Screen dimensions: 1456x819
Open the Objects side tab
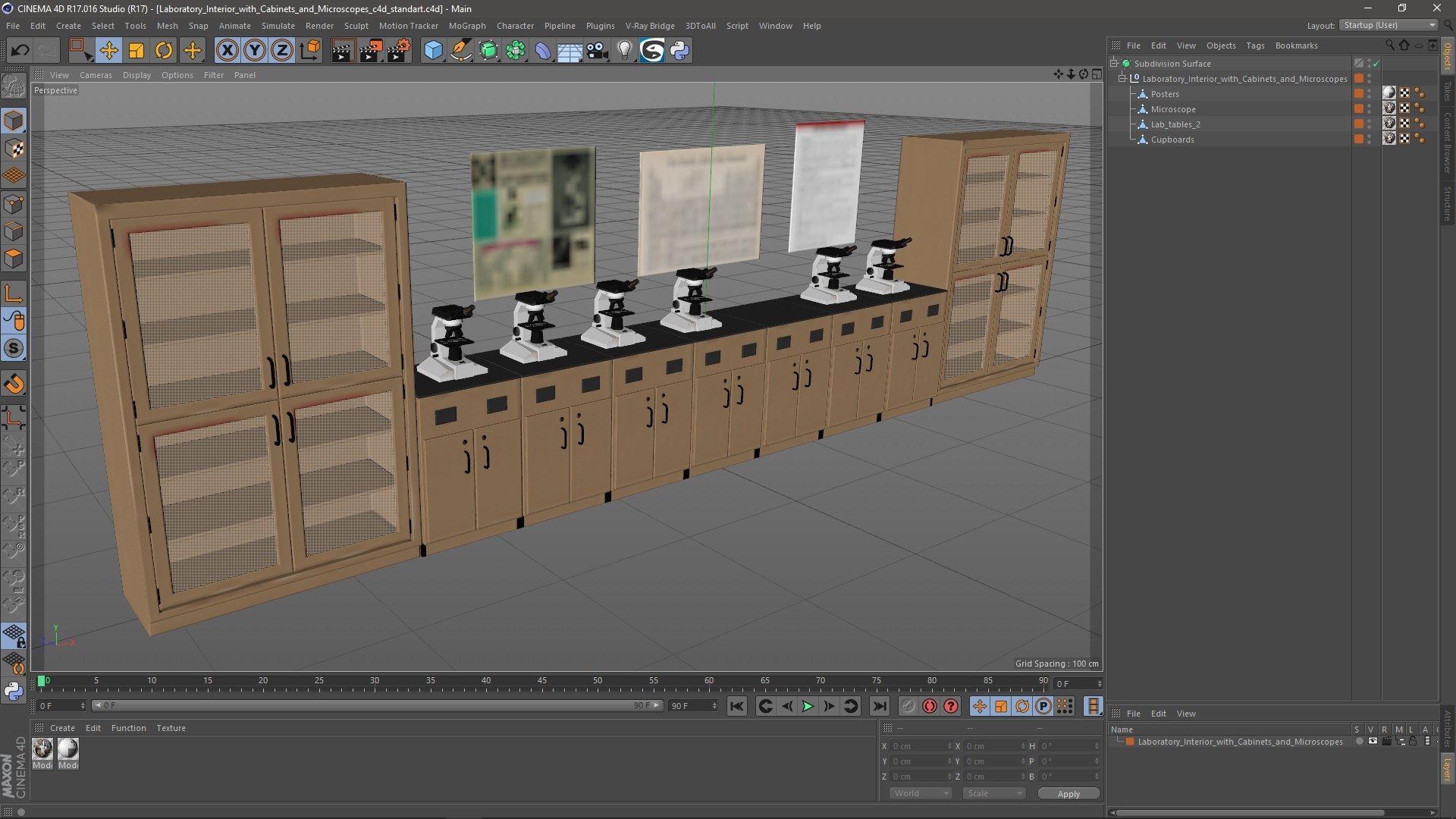point(1448,55)
